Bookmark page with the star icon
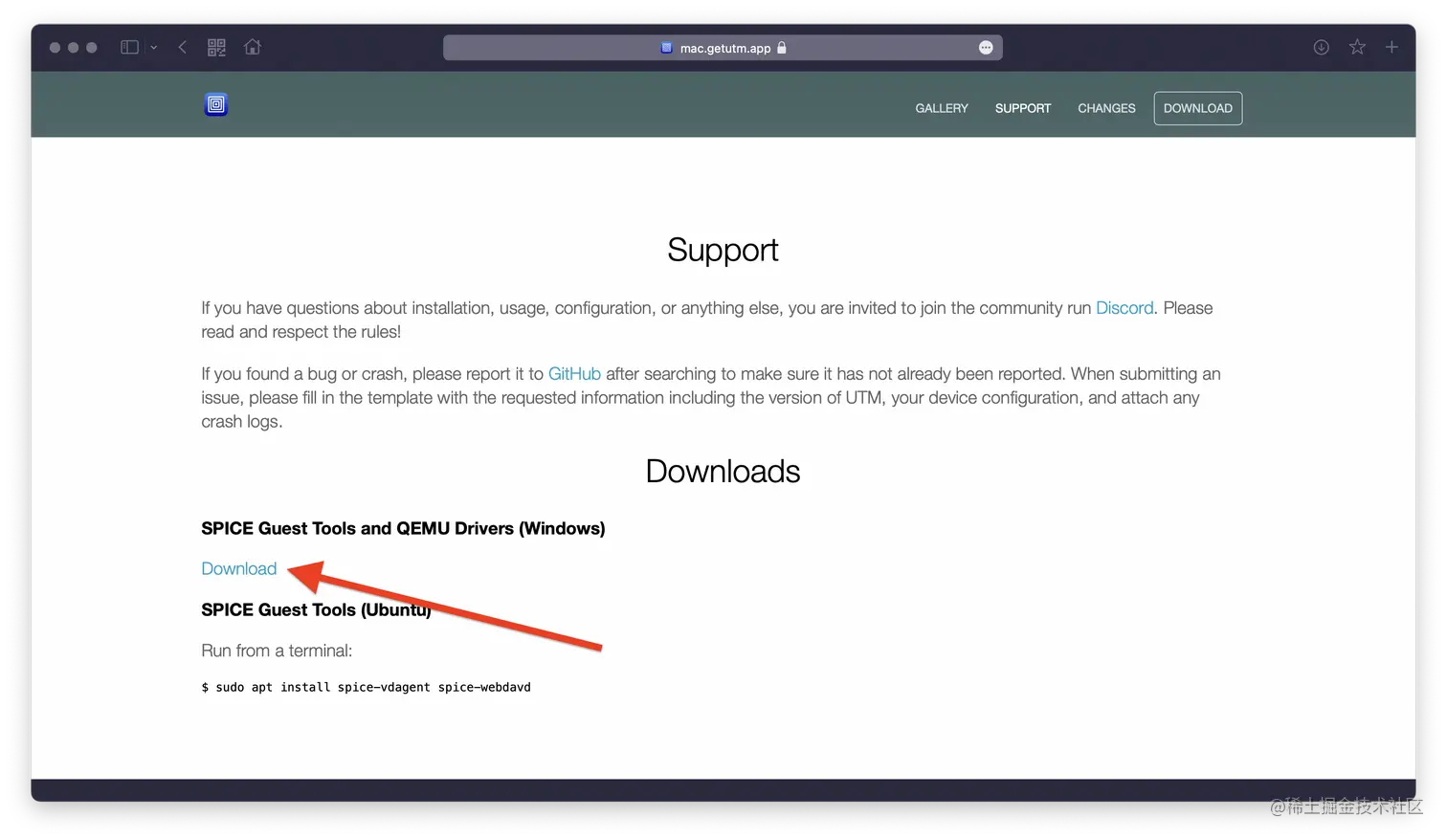Screen dimensions: 1447x840 [1357, 47]
